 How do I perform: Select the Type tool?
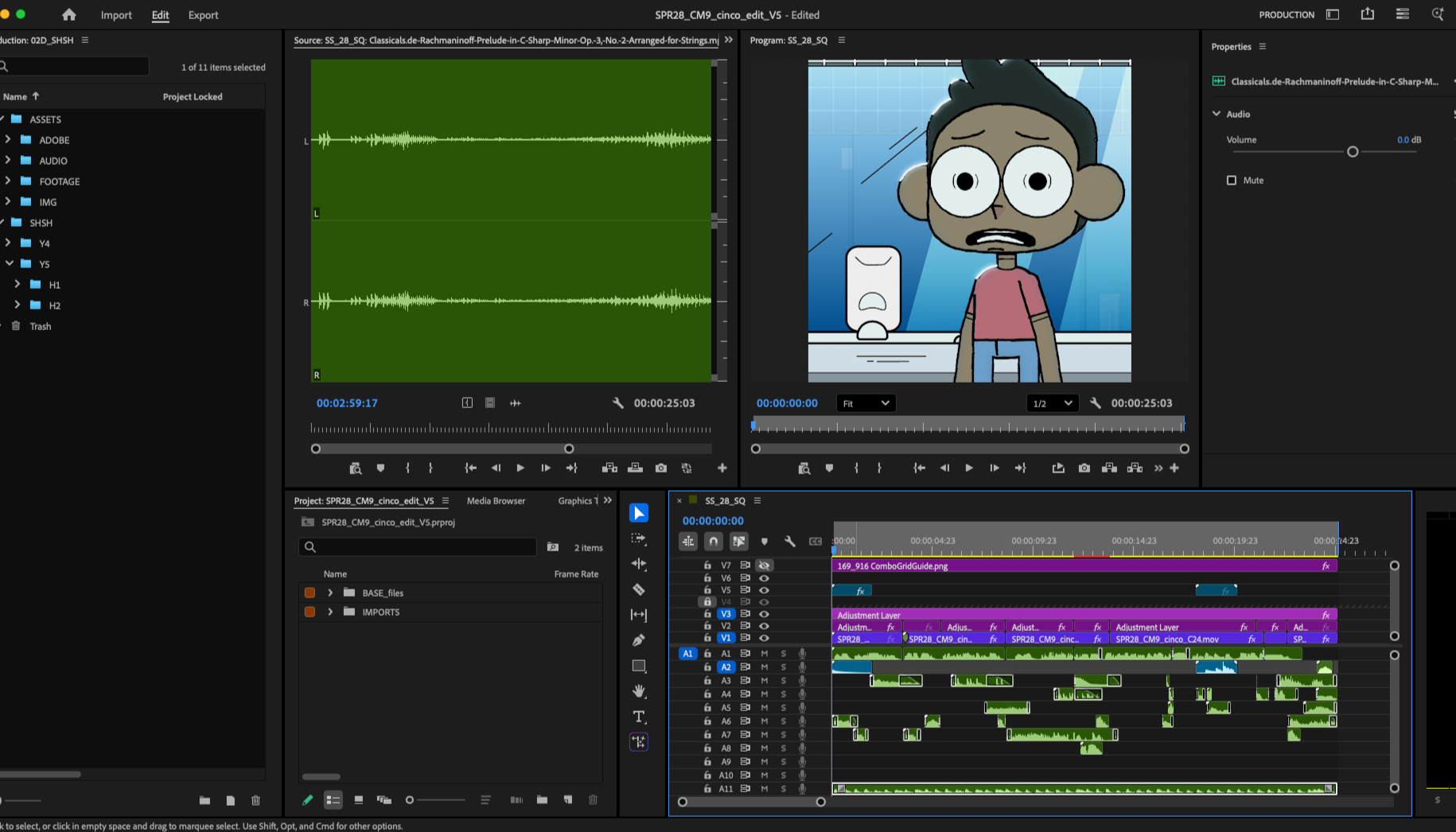click(639, 717)
